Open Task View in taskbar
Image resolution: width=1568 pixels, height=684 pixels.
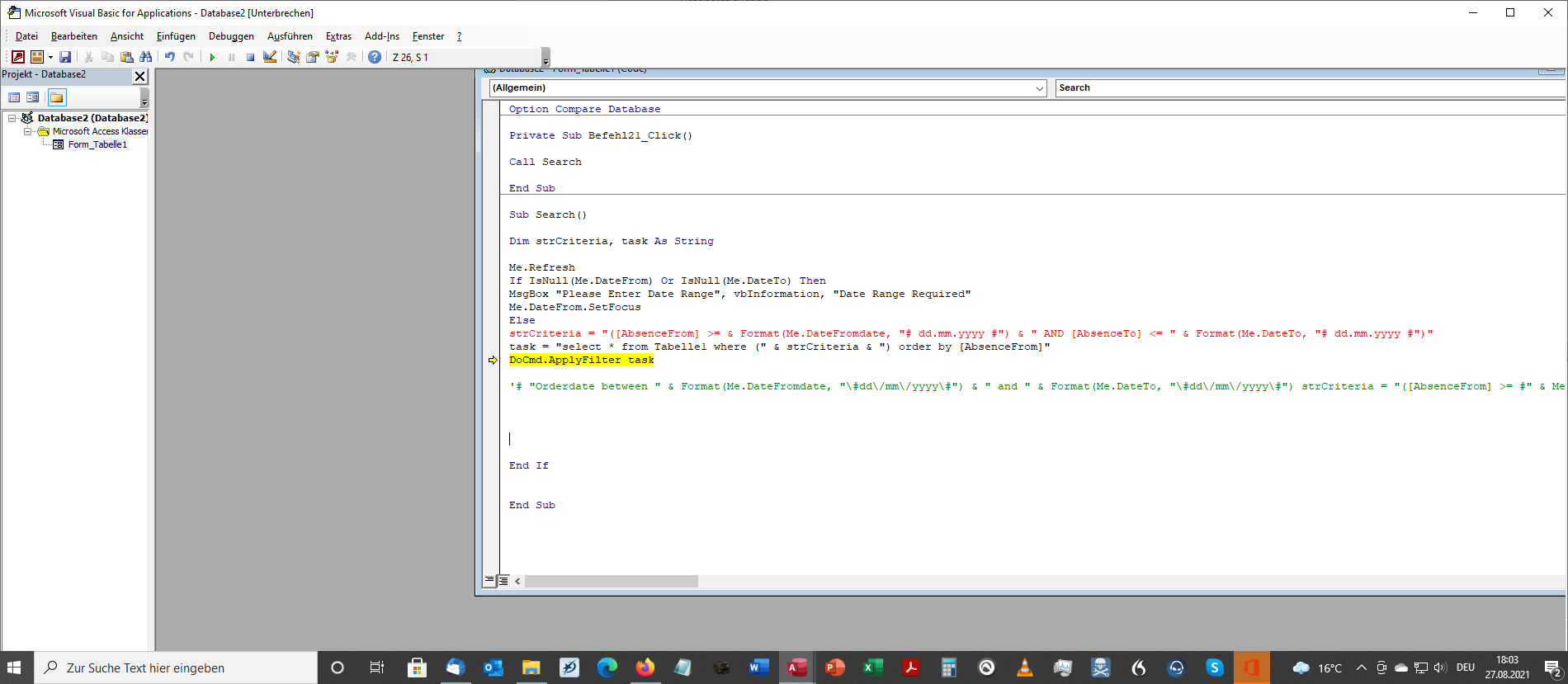point(376,667)
